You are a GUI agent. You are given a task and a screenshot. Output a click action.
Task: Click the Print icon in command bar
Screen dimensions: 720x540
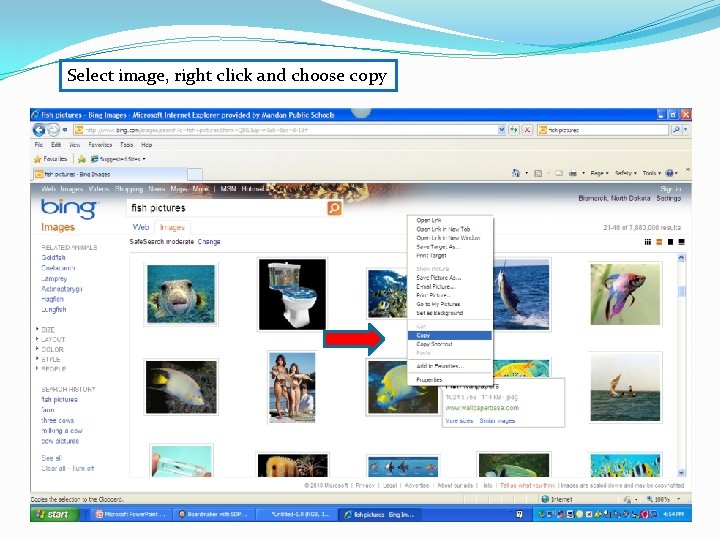pyautogui.click(x=573, y=173)
